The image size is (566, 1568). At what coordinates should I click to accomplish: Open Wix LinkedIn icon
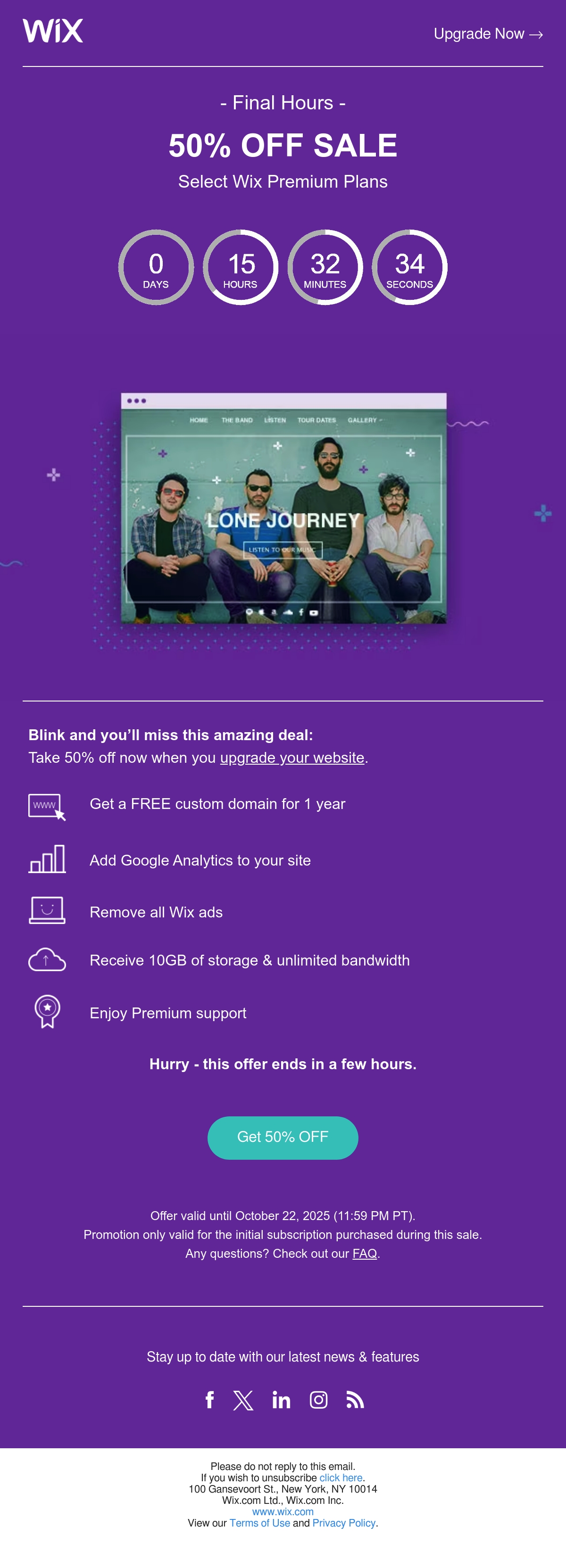point(281,1400)
